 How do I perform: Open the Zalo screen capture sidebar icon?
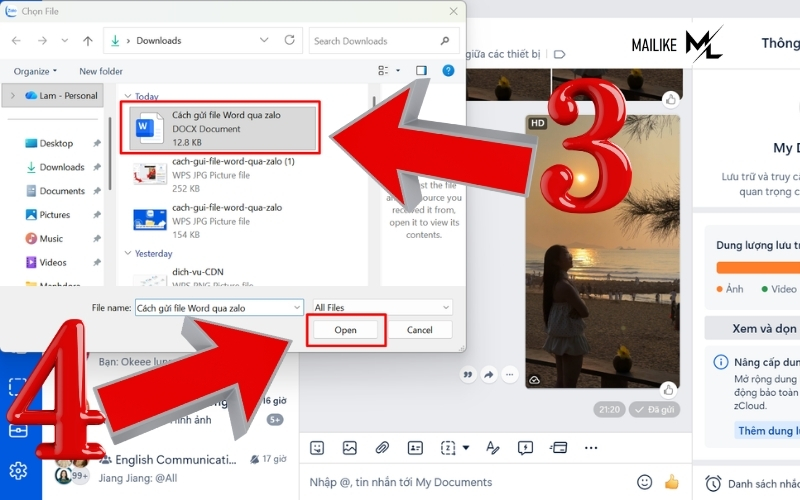point(18,387)
